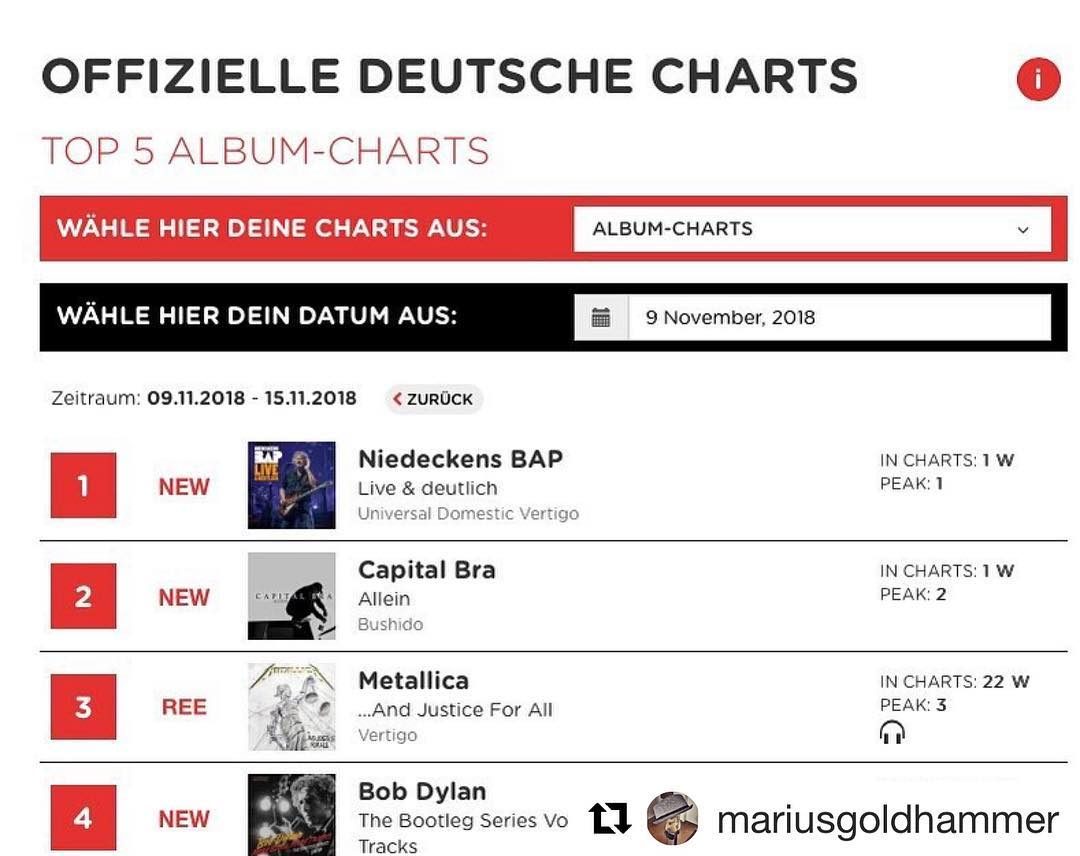Open Capital Bra Allein cover

click(291, 596)
